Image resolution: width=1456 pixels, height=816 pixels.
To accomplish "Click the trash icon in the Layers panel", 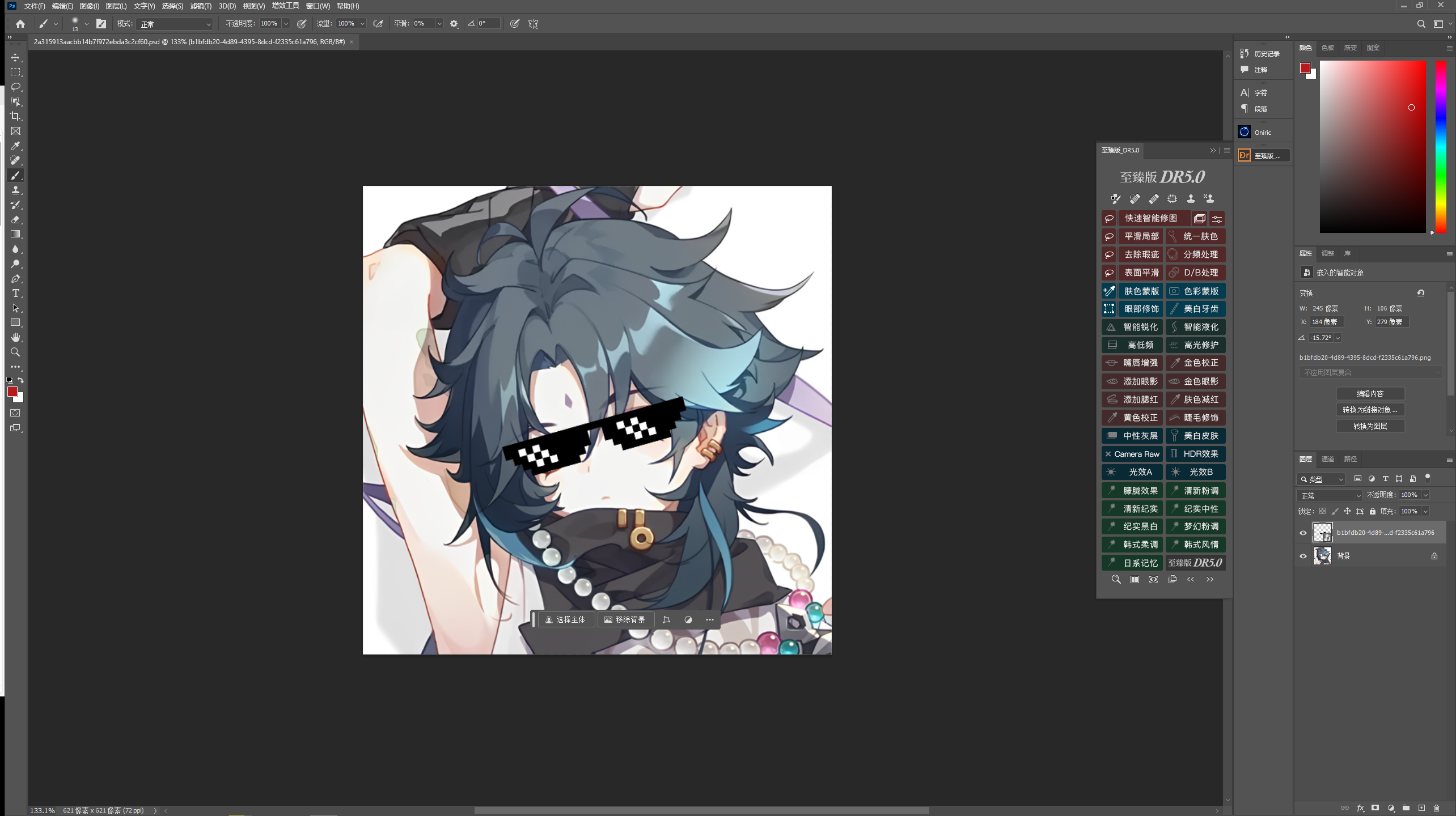I will click(1436, 807).
